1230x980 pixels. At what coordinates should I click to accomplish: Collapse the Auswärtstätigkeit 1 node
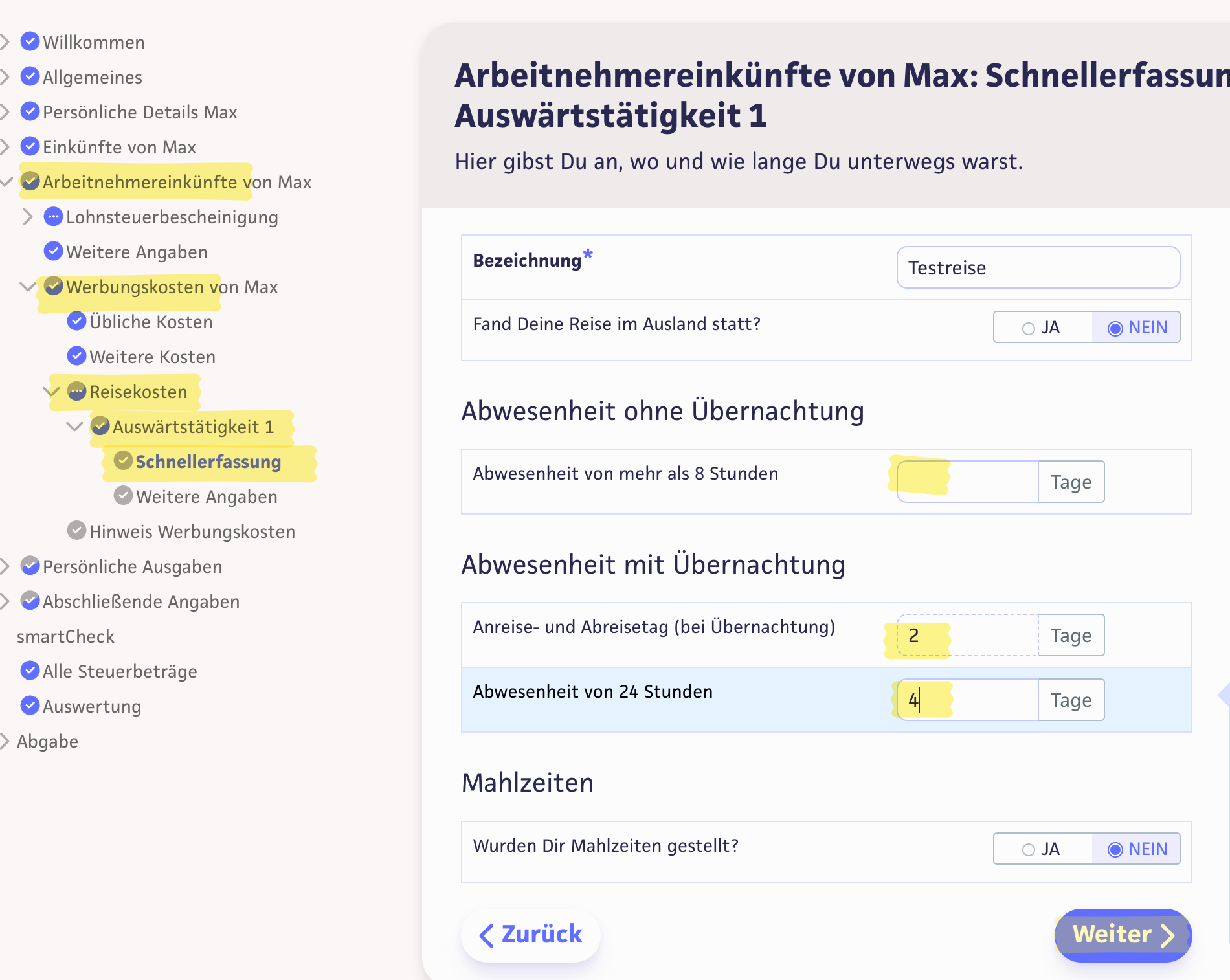pos(74,427)
